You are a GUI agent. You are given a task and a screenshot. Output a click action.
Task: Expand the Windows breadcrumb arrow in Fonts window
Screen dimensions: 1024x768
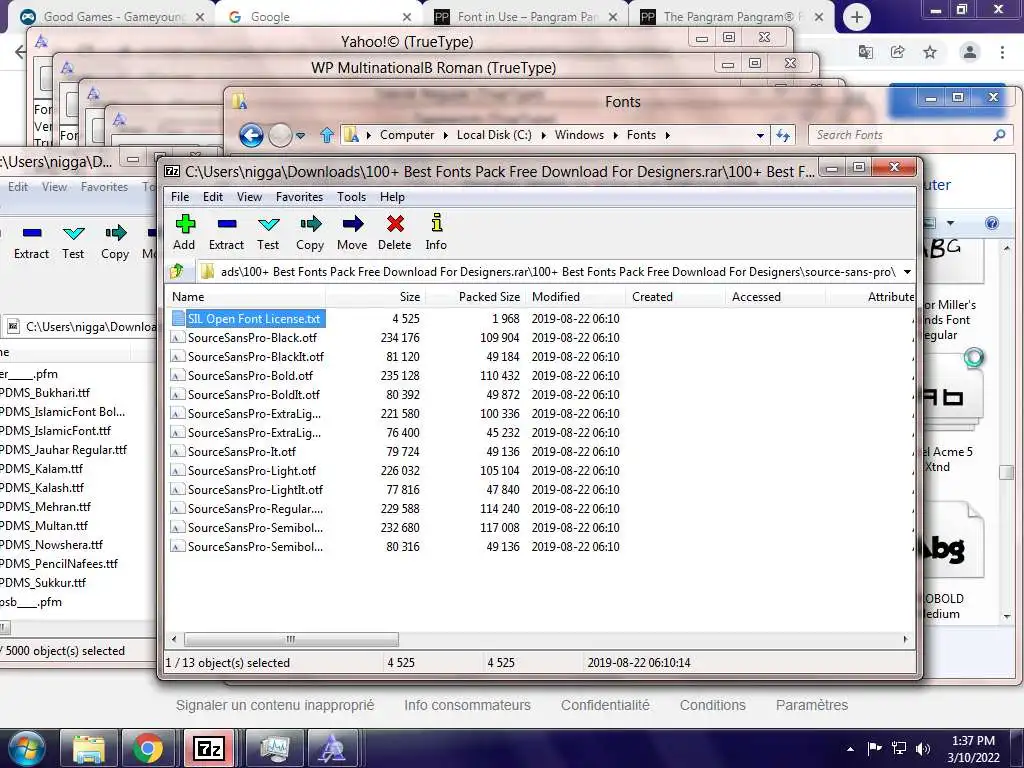(x=615, y=135)
